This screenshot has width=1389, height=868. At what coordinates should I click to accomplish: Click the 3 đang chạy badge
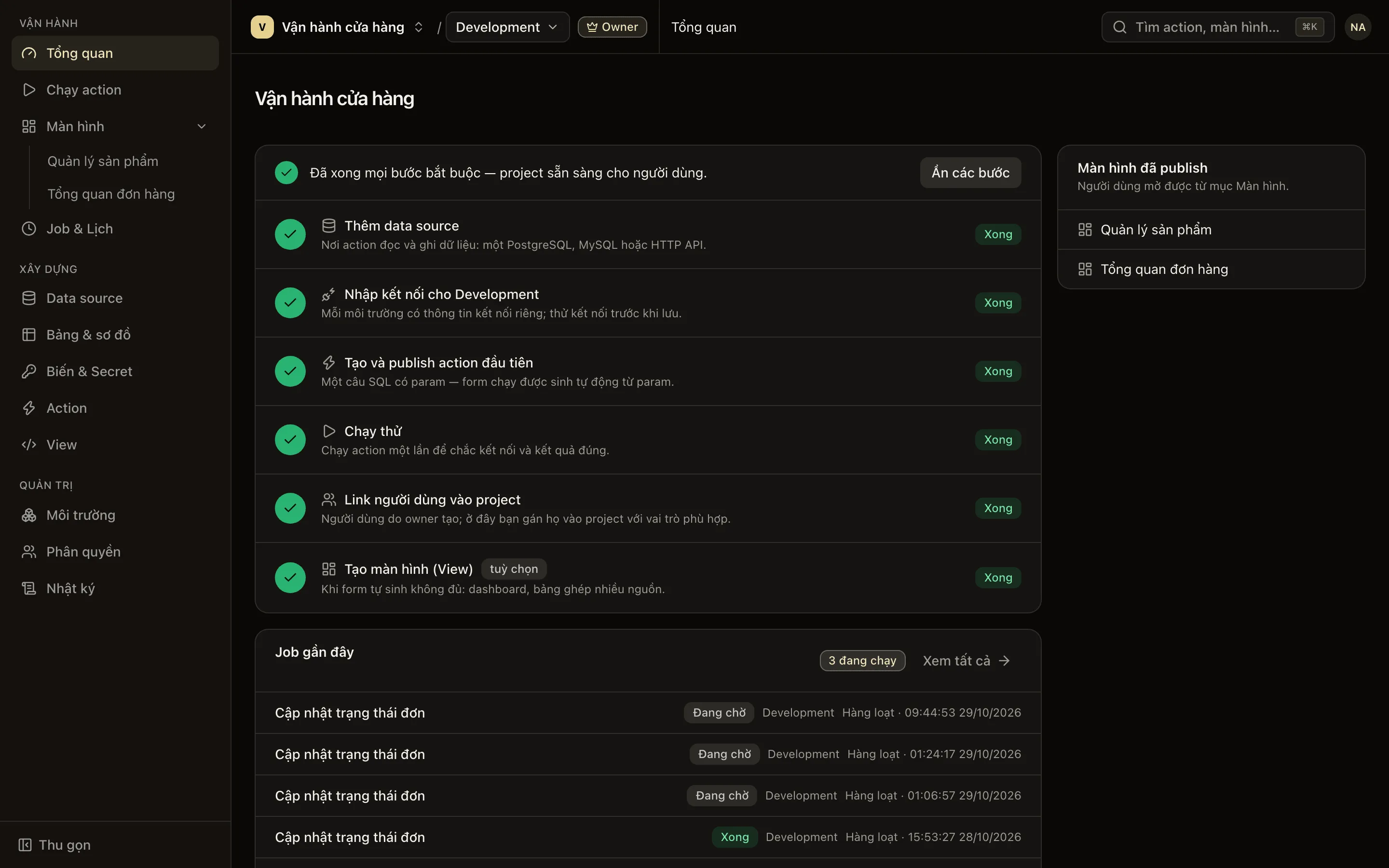point(862,661)
